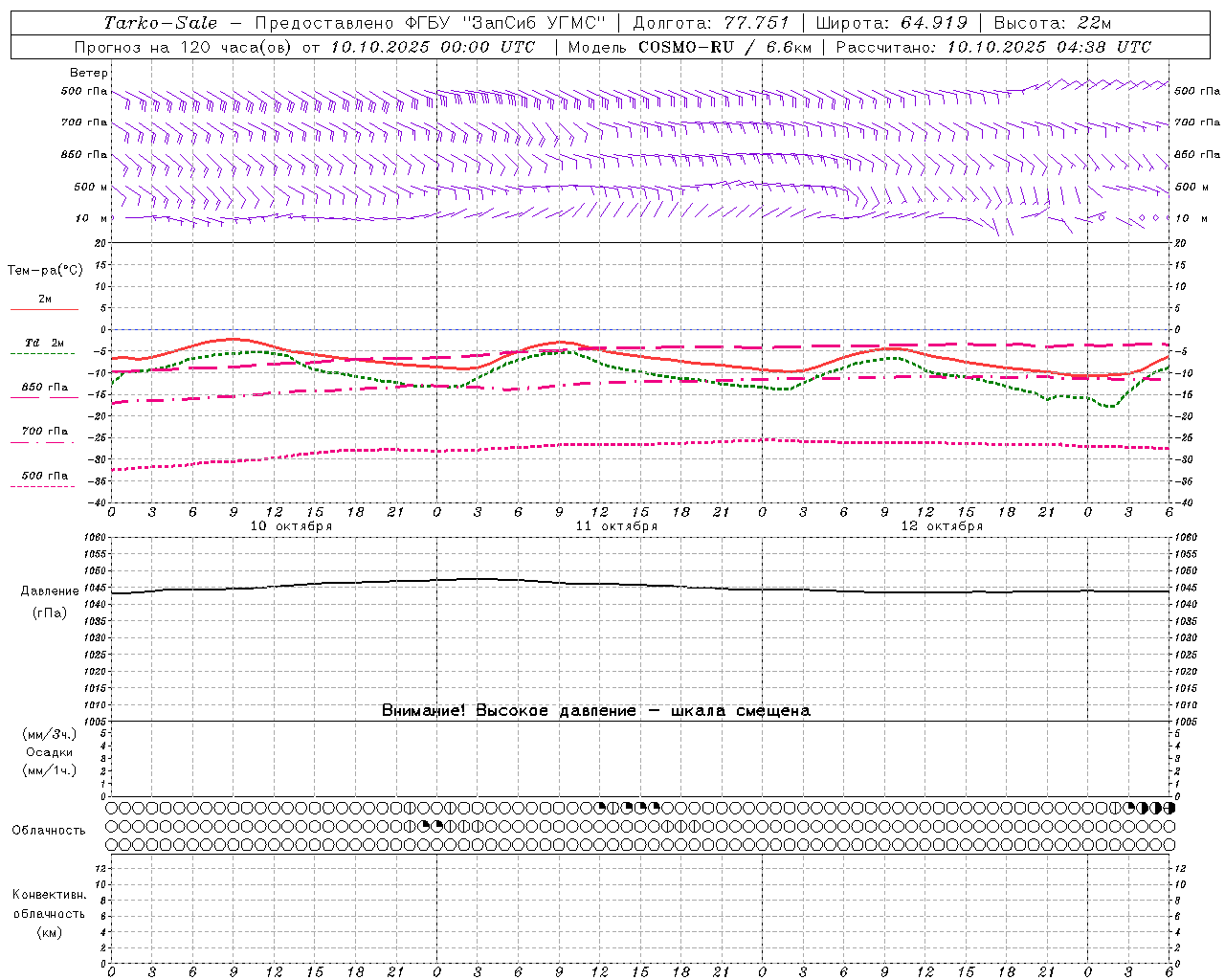Click the Широта: 64.919 field
This screenshot has height=980, width=1225.
tap(892, 23)
